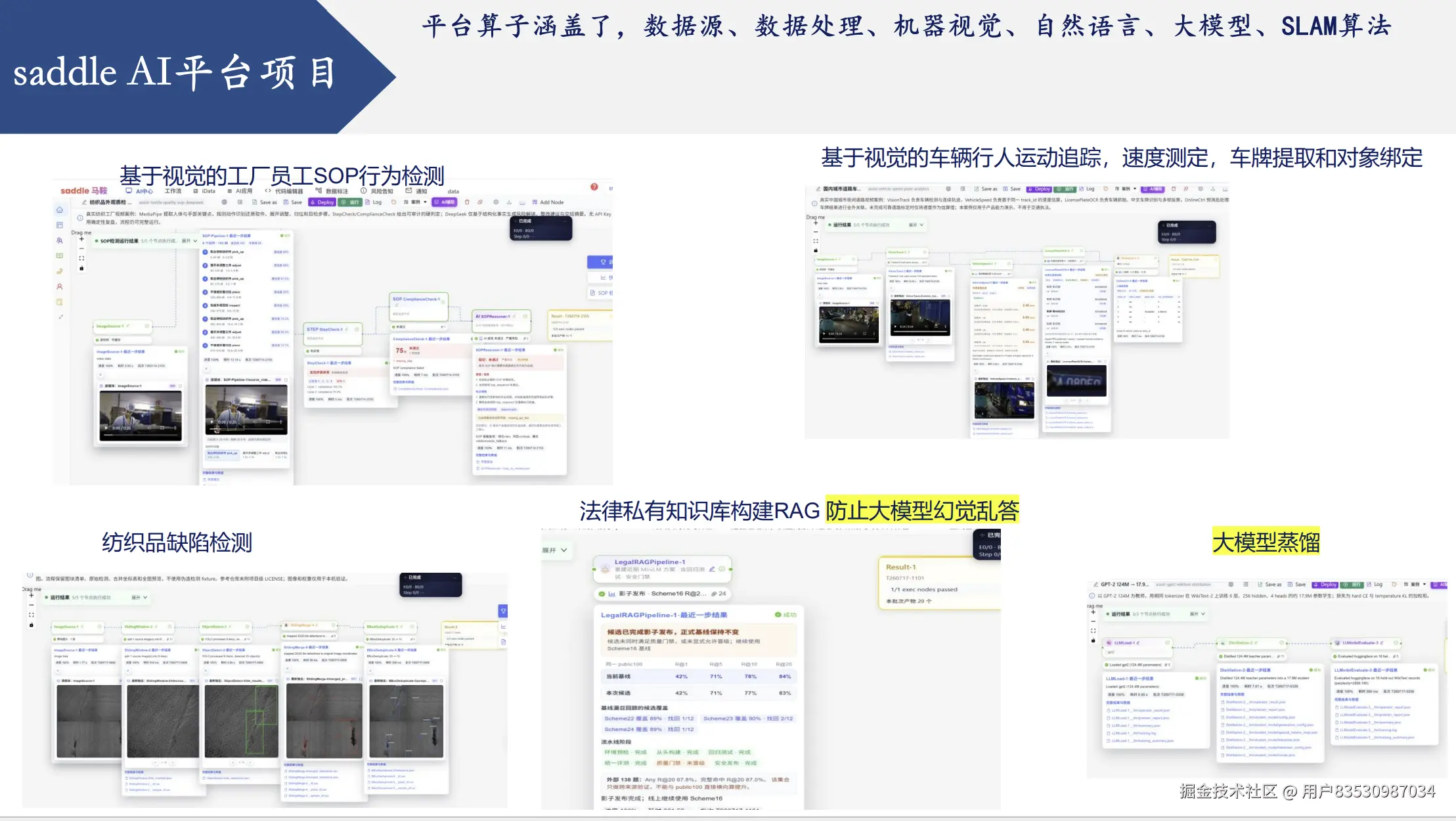The image size is (1456, 821).
Task: Open the 工作流 tab
Action: point(173,191)
